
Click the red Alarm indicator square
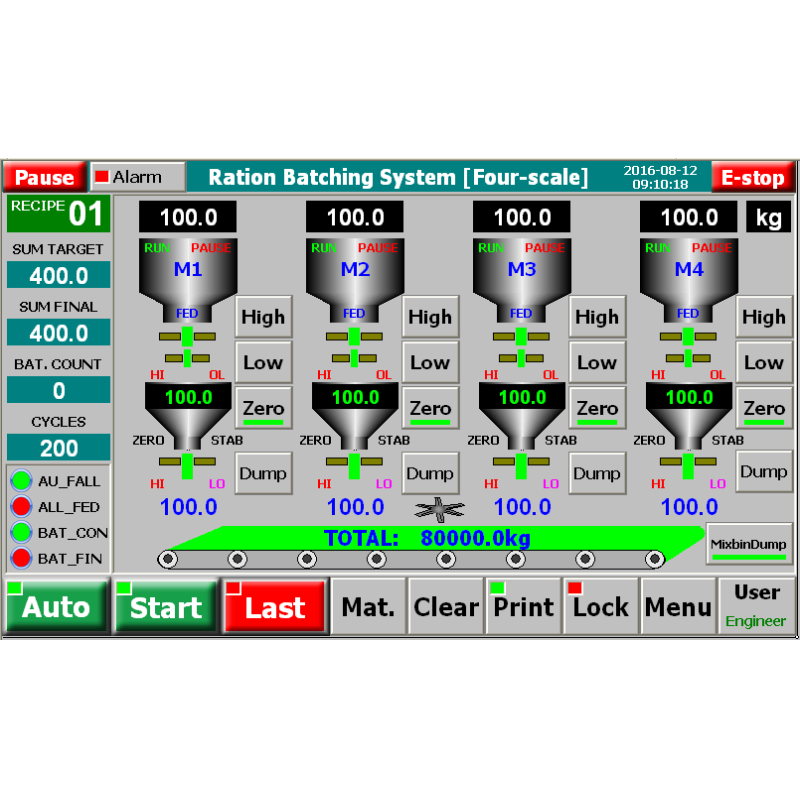click(x=102, y=176)
